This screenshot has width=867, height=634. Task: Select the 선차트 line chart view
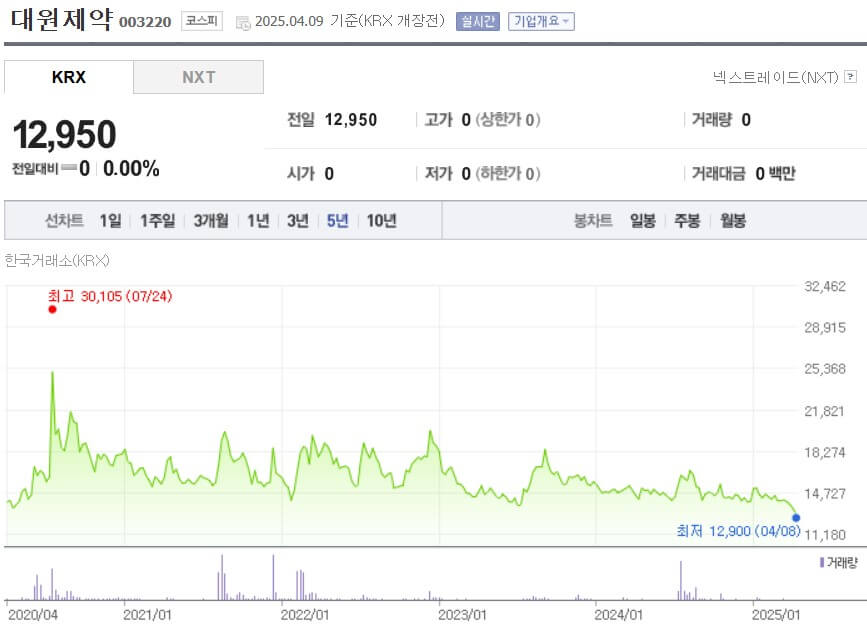(64, 220)
